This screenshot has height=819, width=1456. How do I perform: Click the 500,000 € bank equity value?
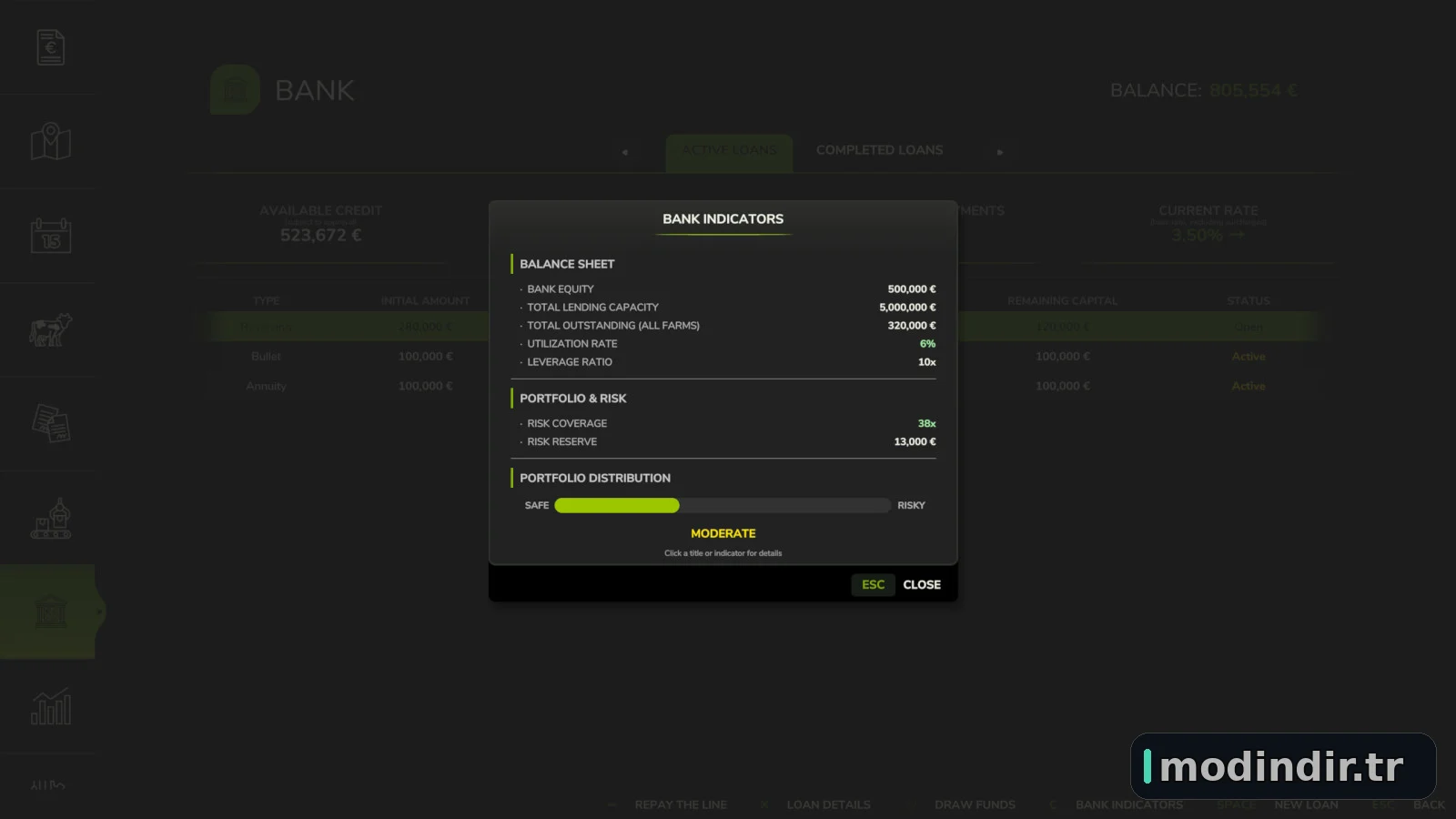coord(912,288)
